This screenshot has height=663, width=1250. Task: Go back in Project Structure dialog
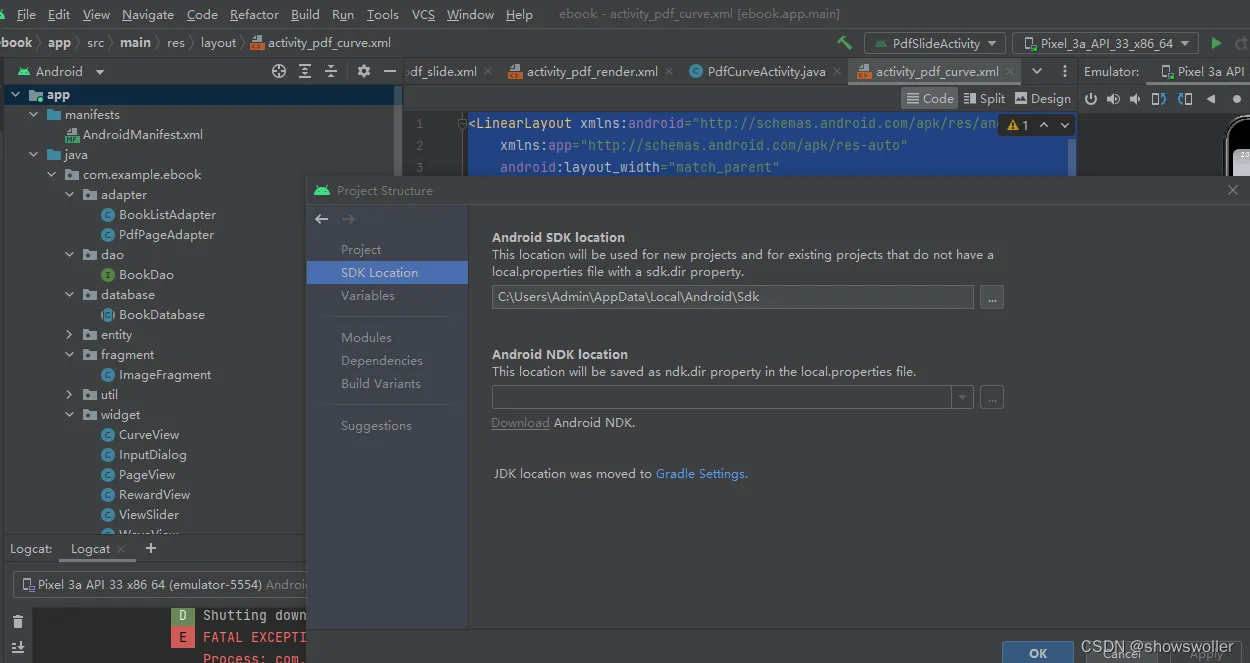(x=321, y=219)
